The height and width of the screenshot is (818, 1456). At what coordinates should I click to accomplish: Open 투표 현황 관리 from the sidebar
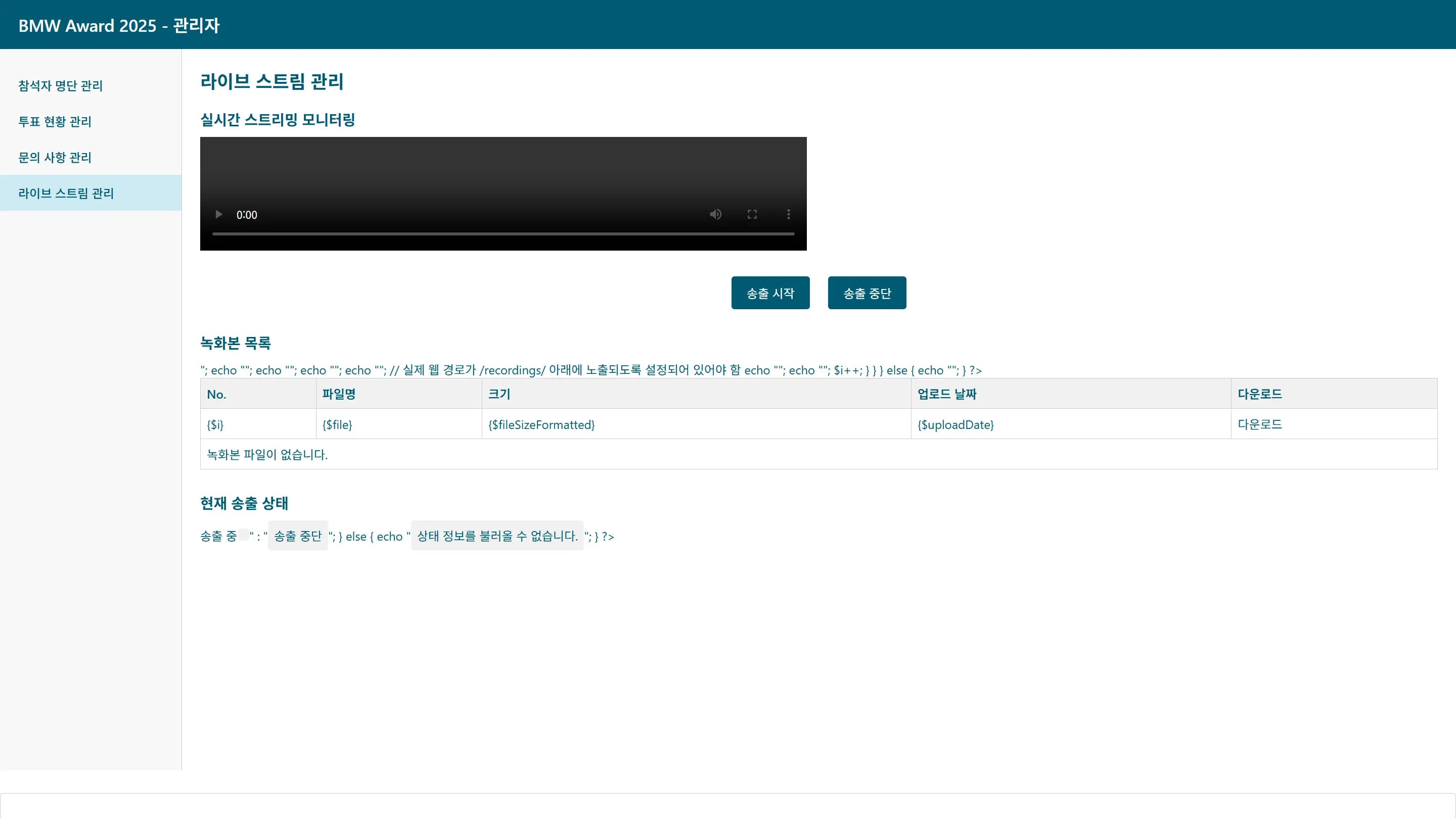pos(54,121)
